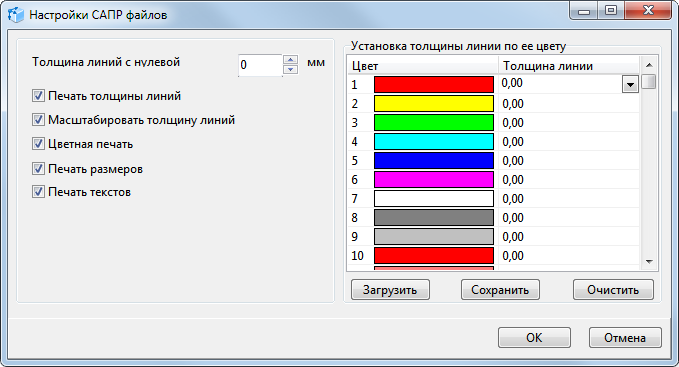
Task: Select light gray swatch in row 9
Action: 433,237
